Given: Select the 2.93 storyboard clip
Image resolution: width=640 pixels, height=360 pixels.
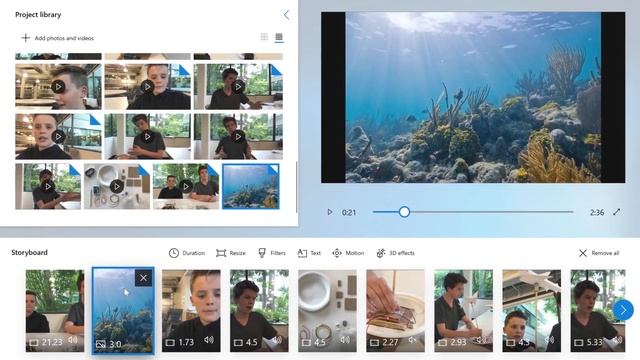Looking at the screenshot, I should 463,311.
